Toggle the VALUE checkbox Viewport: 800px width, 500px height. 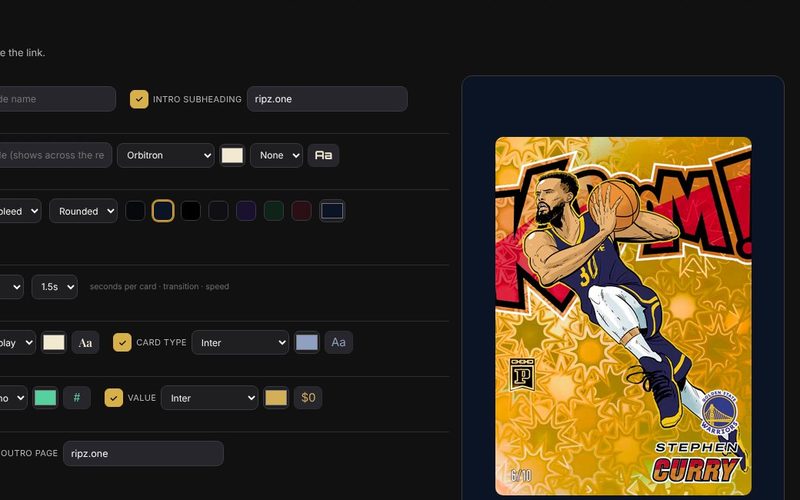113,397
